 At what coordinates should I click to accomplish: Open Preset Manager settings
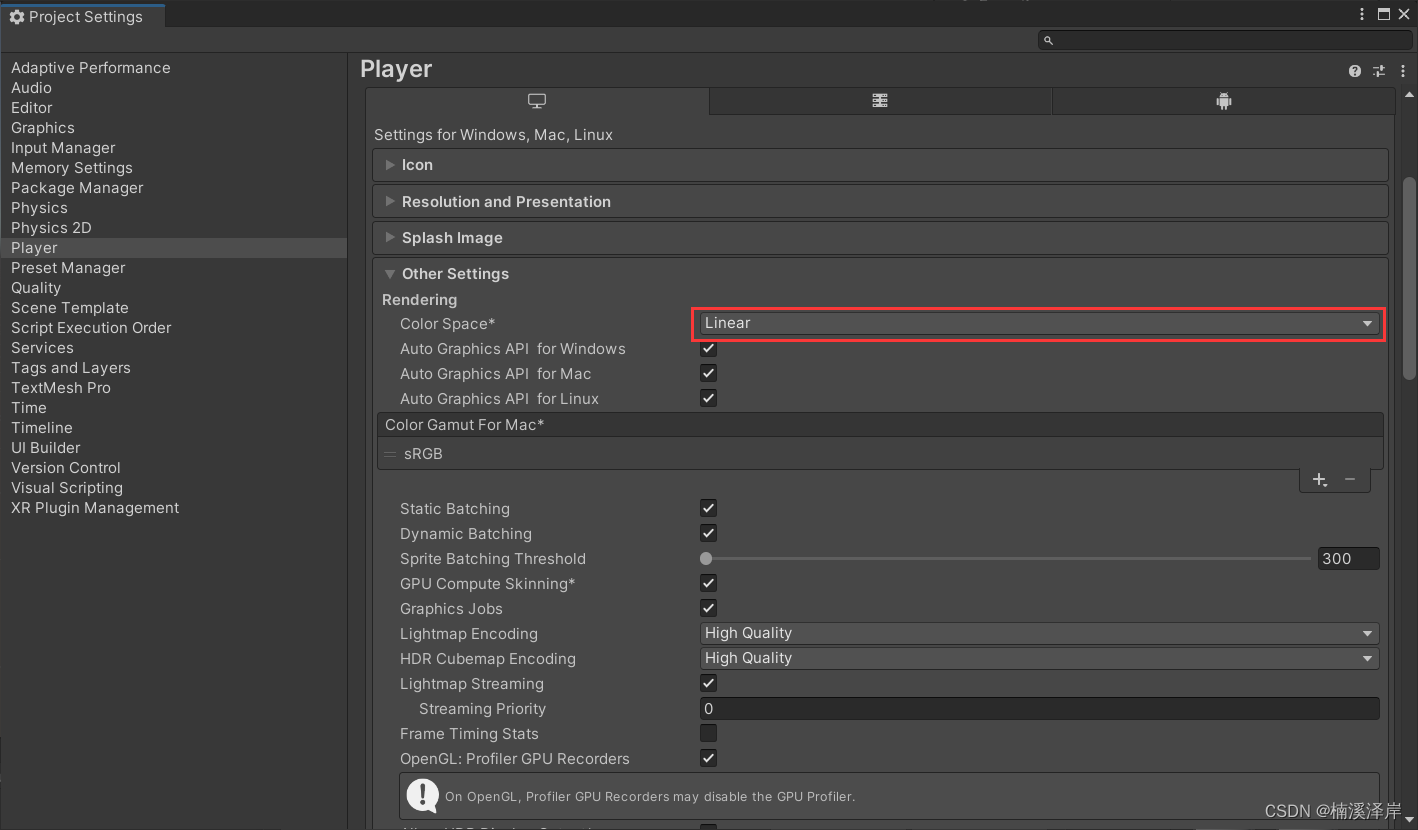pyautogui.click(x=68, y=268)
